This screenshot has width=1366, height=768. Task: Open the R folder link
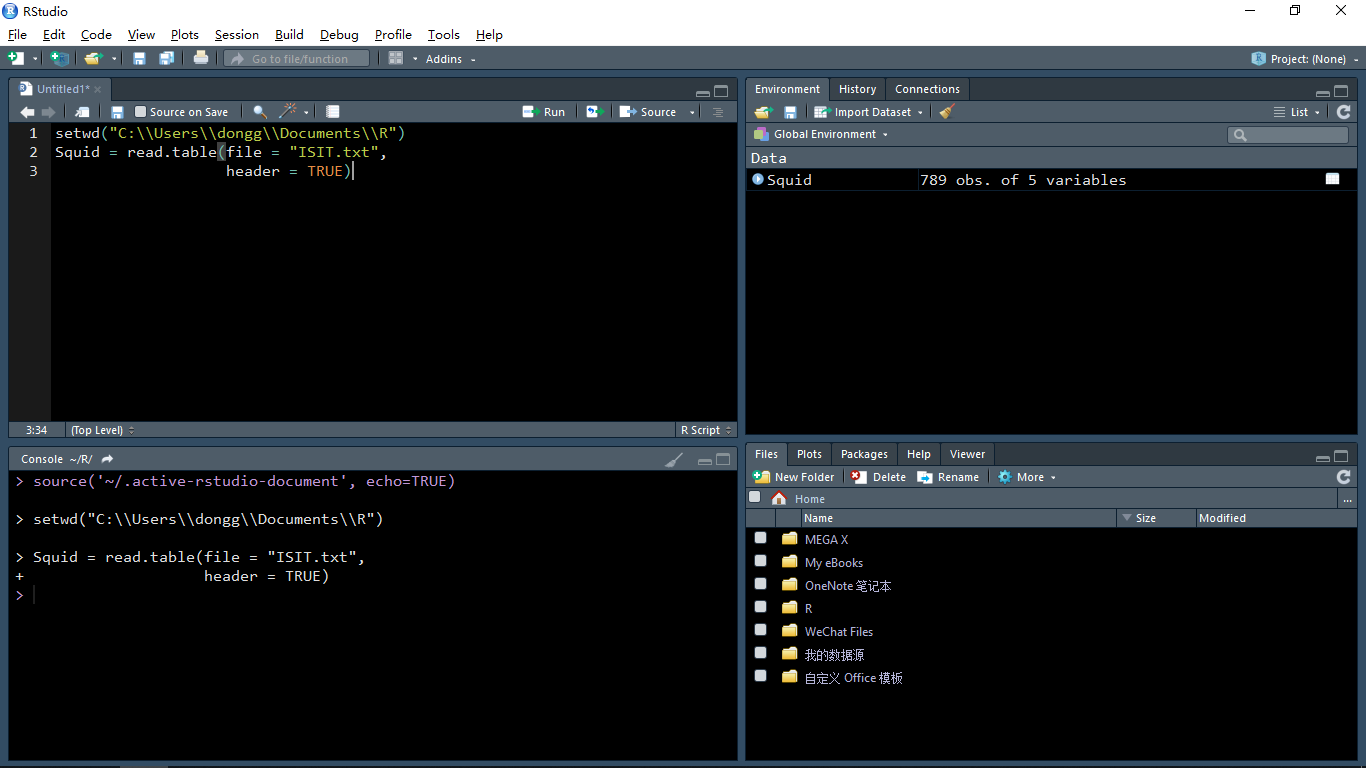click(x=808, y=608)
